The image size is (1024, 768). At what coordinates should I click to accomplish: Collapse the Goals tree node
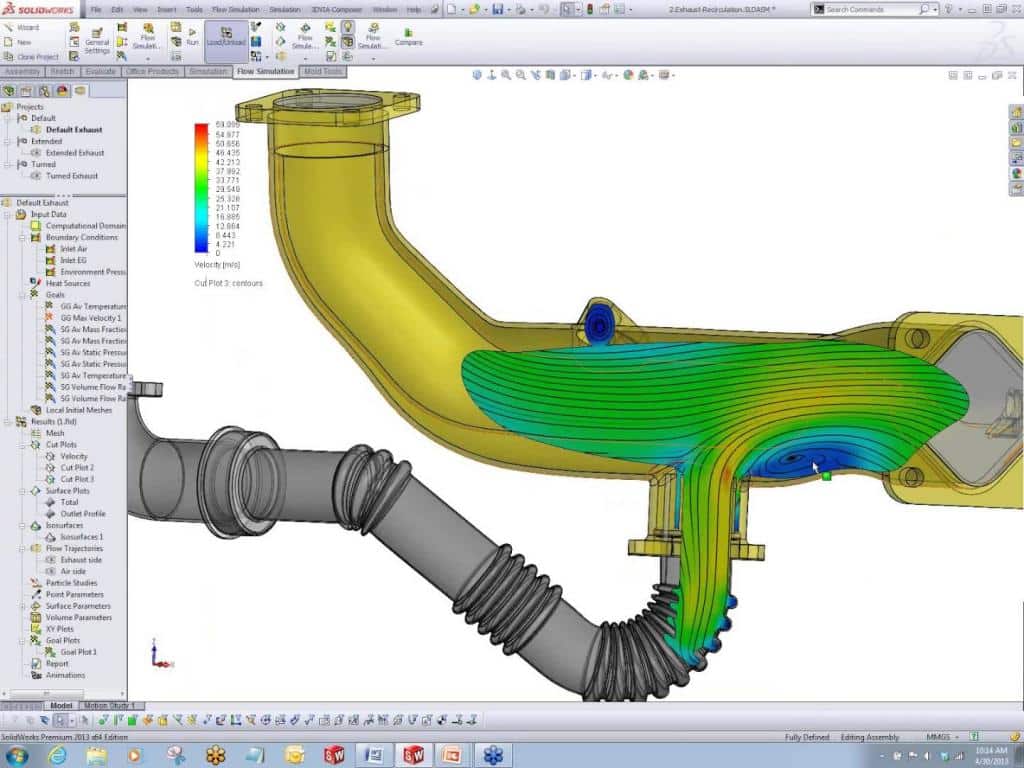pyautogui.click(x=23, y=295)
